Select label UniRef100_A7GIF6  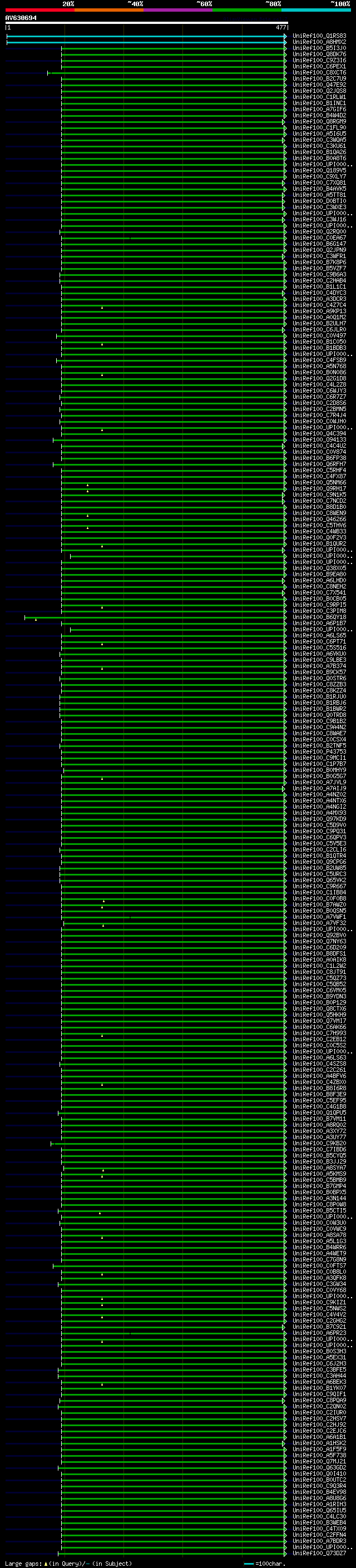[319, 110]
